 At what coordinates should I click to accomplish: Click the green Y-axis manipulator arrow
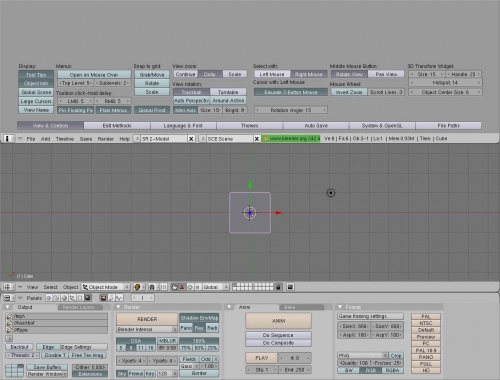[250, 185]
